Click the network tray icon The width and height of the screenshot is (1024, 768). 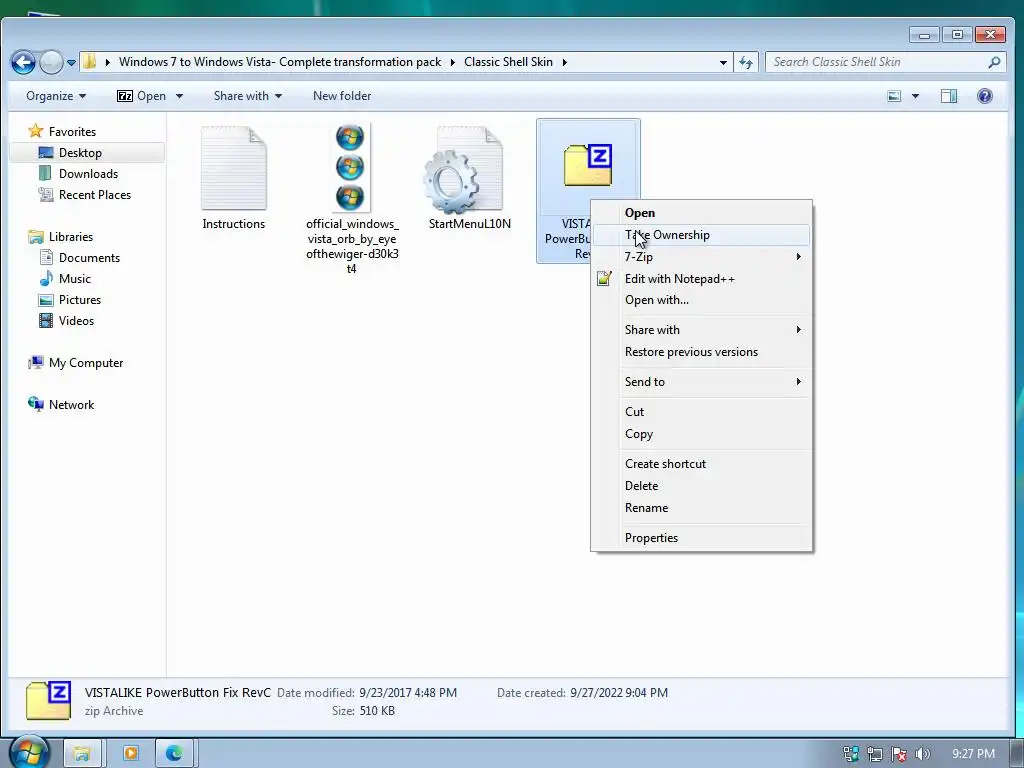tap(874, 754)
